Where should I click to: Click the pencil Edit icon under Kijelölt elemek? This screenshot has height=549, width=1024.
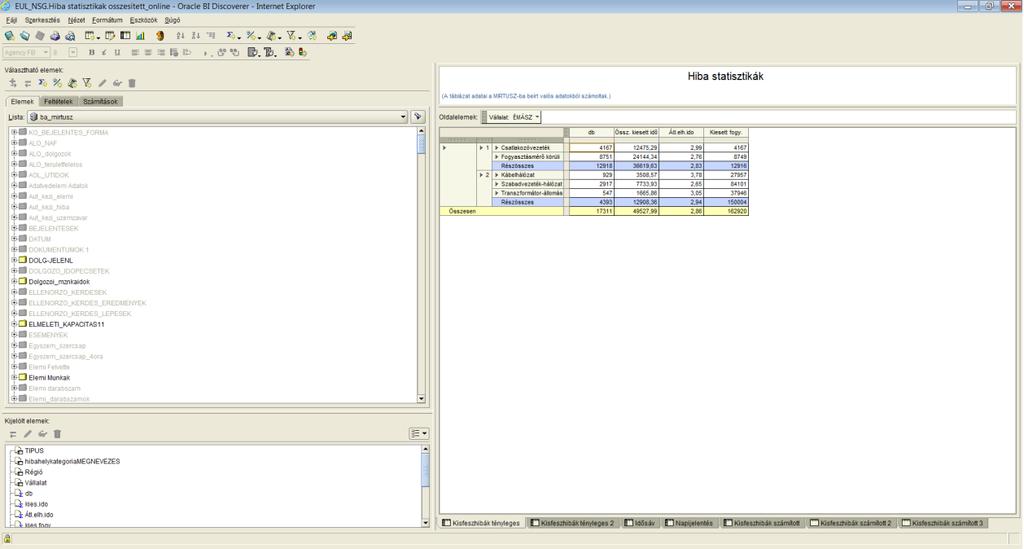[27, 434]
